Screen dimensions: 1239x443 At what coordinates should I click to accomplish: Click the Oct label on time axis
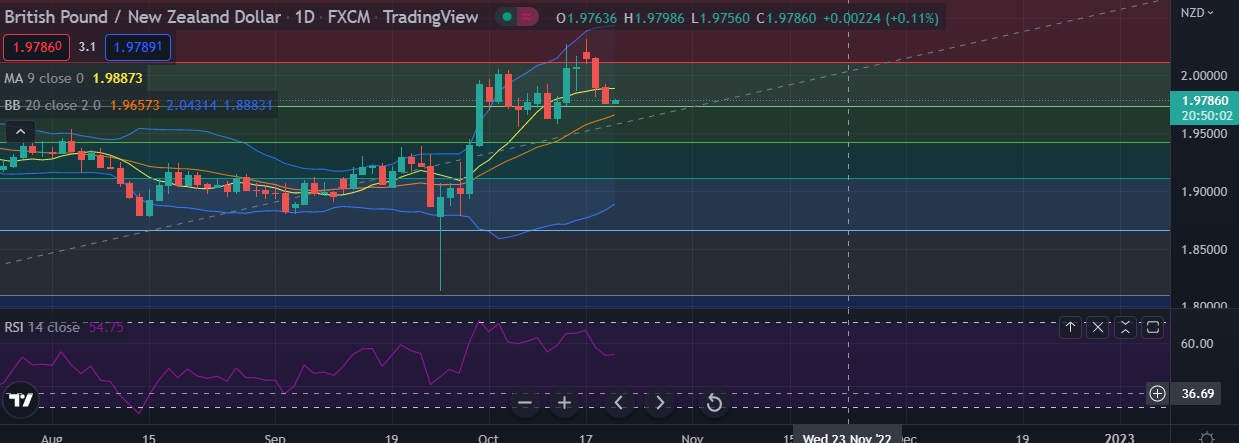point(489,438)
